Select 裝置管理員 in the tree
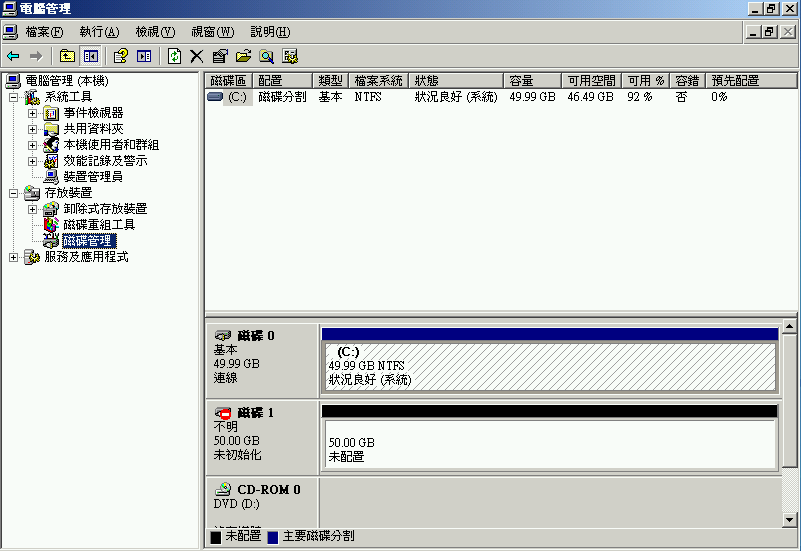This screenshot has height=551, width=801. (93, 177)
